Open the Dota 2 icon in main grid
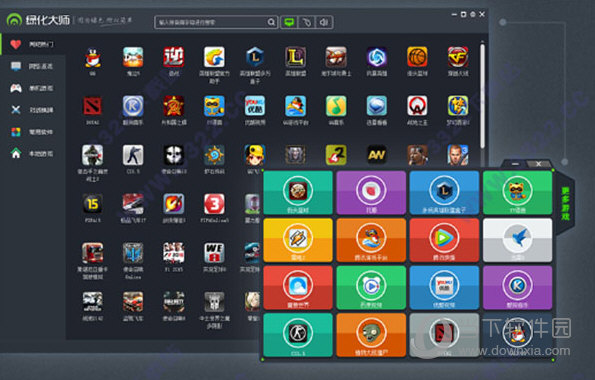Image resolution: width=595 pixels, height=380 pixels. [93, 106]
